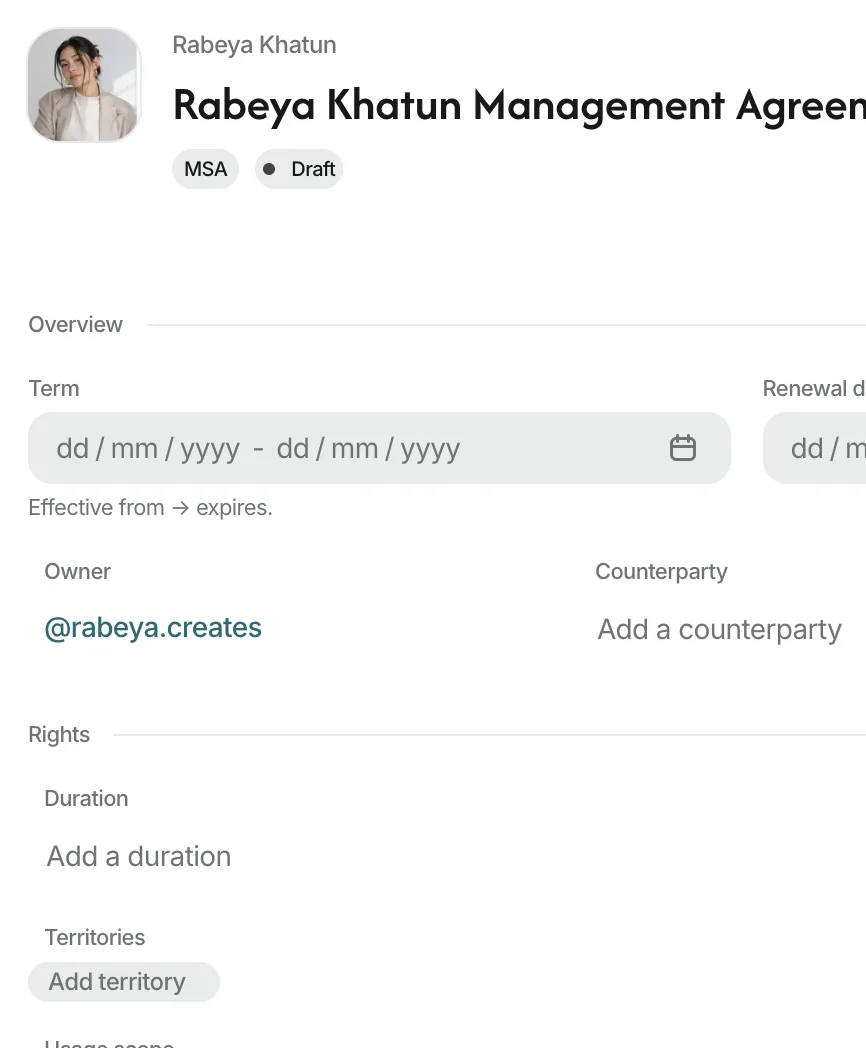Open the Term calendar picker icon
The image size is (866, 1048).
click(x=682, y=448)
